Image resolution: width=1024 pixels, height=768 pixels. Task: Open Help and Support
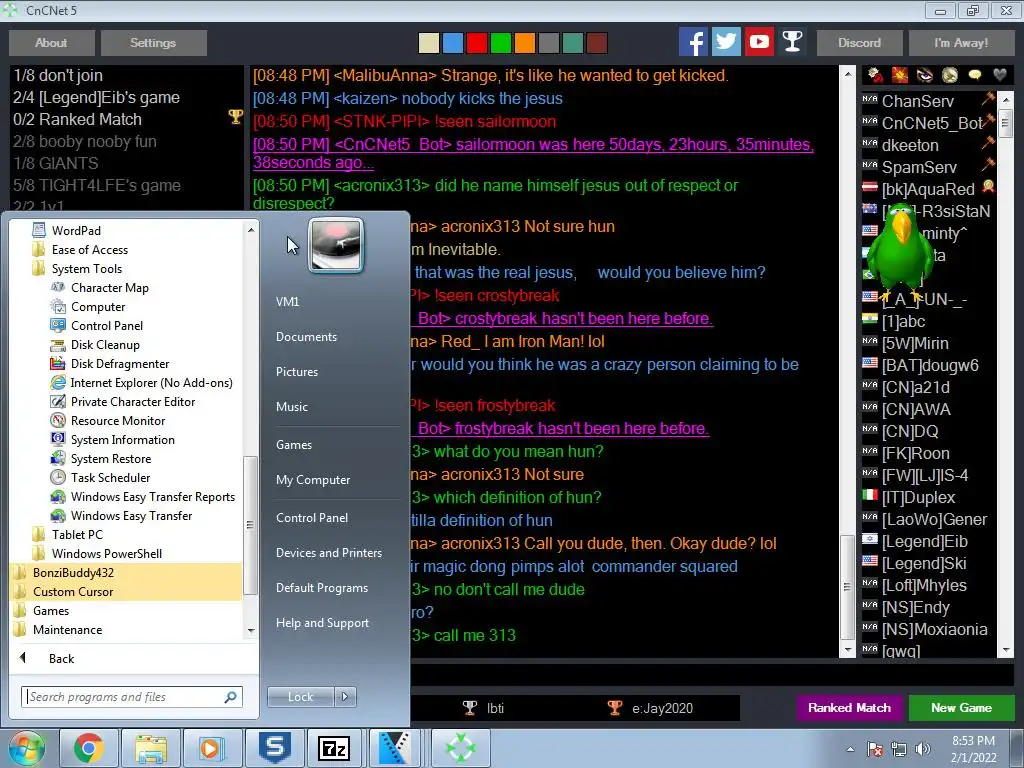[323, 623]
